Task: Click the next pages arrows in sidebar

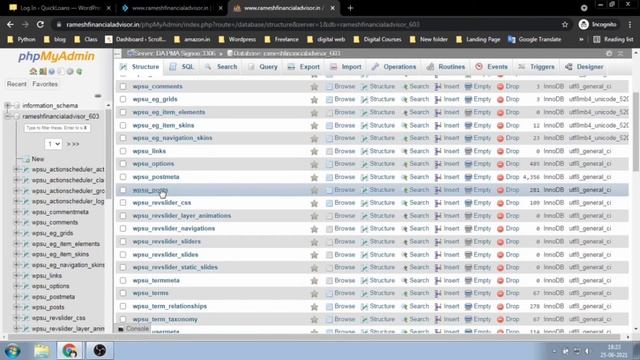Action: [x=73, y=144]
